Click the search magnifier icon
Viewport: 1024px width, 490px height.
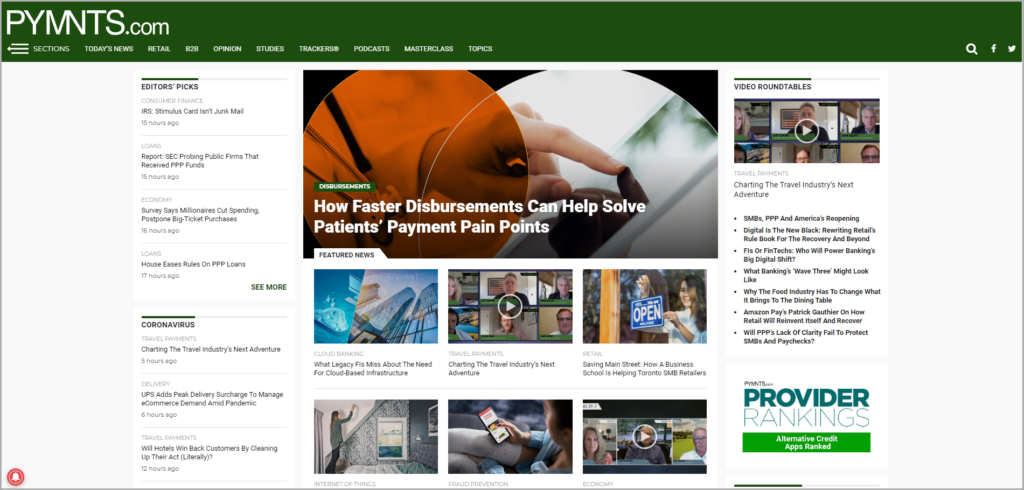coord(972,49)
